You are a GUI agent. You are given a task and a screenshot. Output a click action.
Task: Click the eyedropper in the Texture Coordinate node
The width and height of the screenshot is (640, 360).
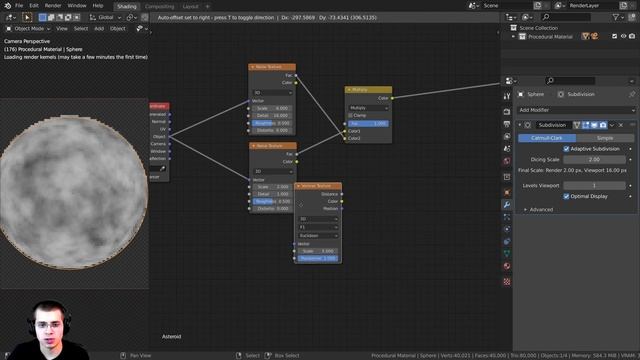[162, 169]
